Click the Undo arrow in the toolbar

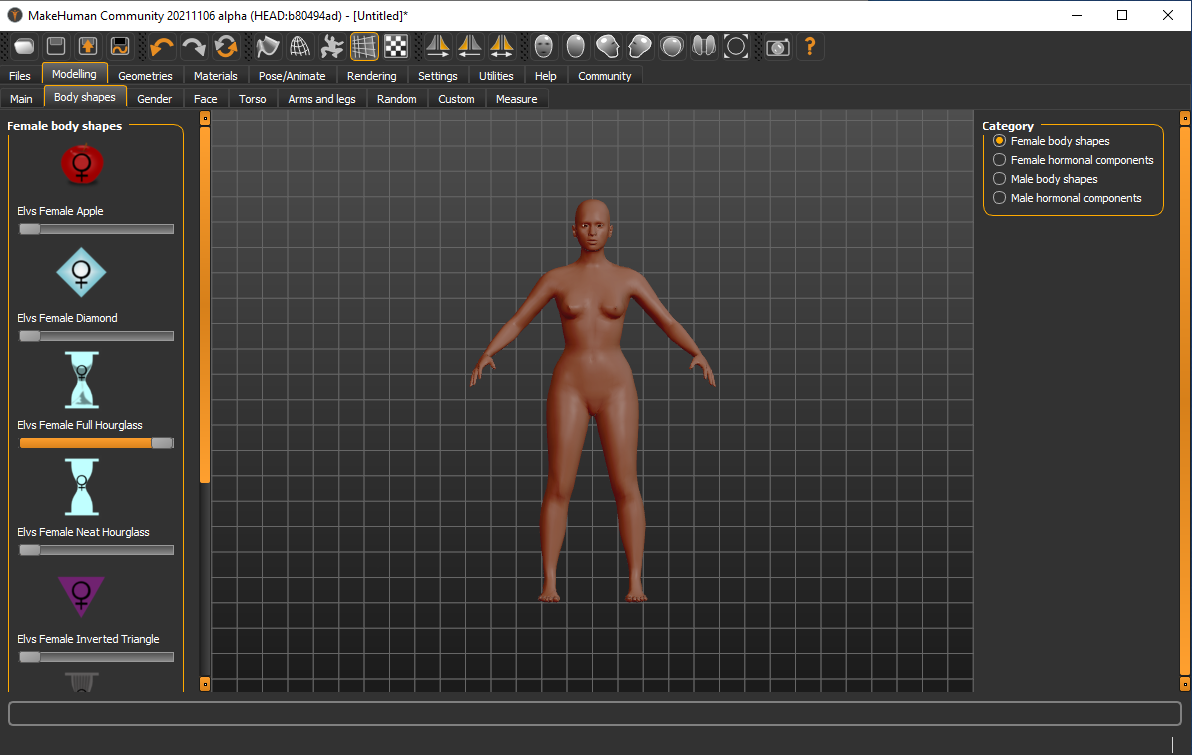click(x=162, y=46)
